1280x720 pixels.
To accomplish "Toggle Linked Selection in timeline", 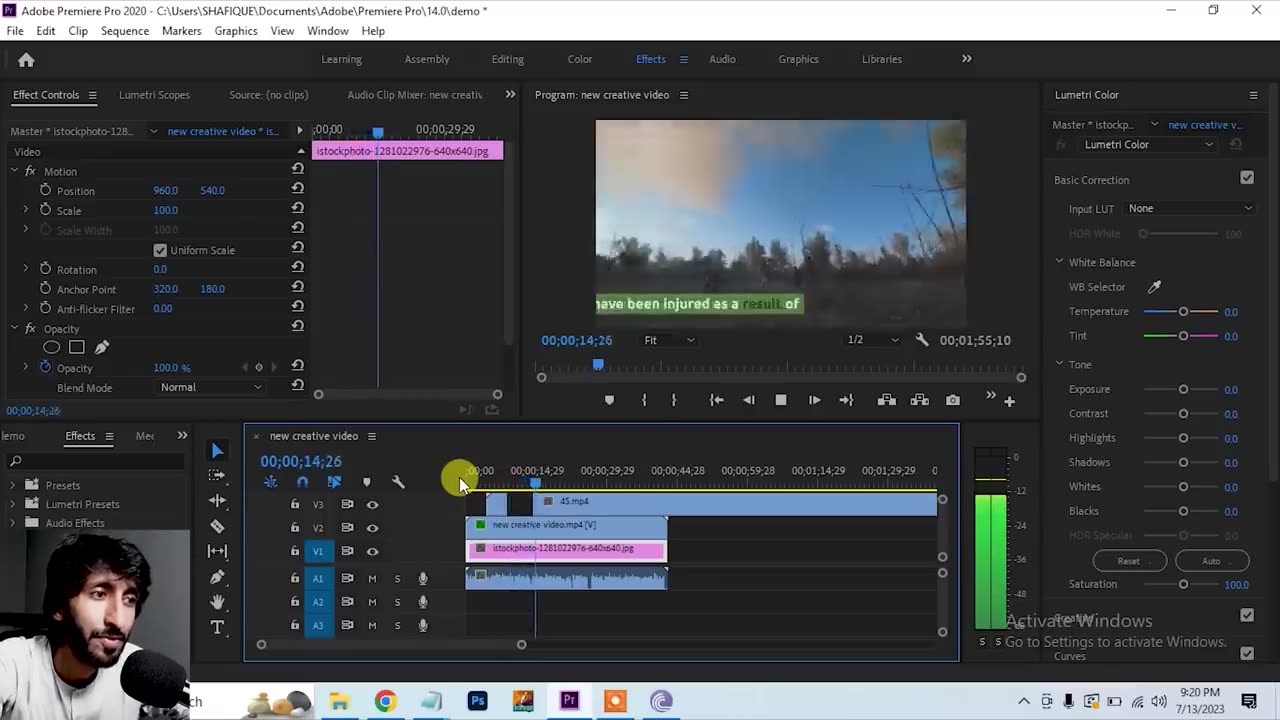I will tap(334, 482).
